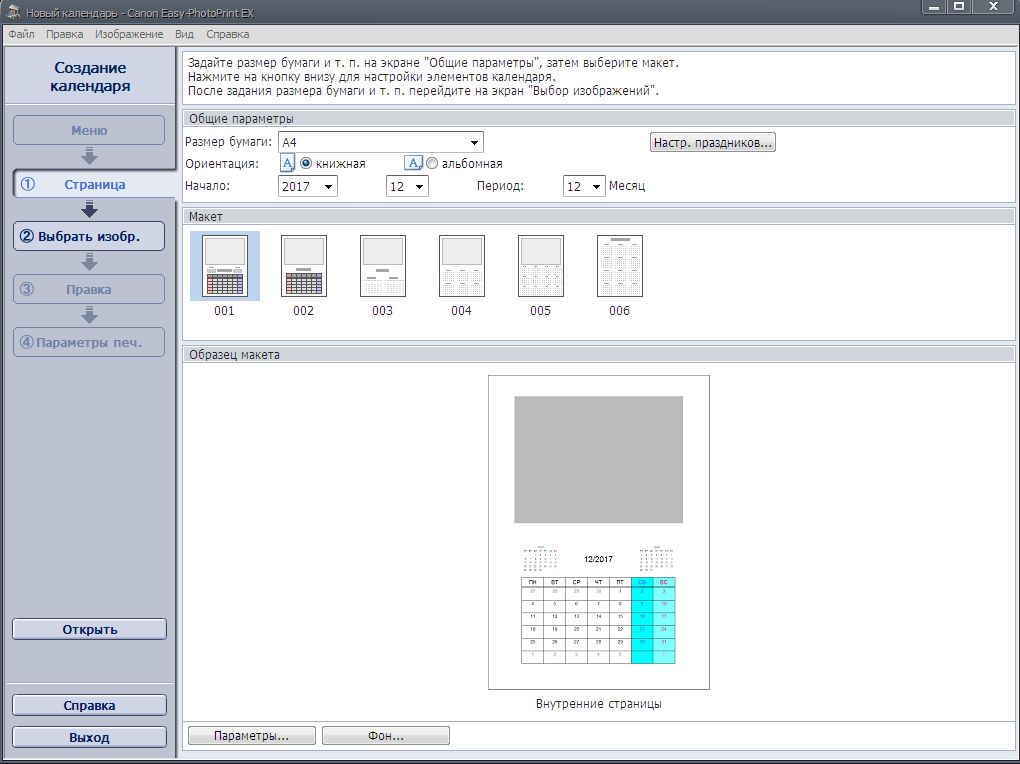Open the Период 12 months dropdown
The width and height of the screenshot is (1020, 764).
click(x=584, y=186)
